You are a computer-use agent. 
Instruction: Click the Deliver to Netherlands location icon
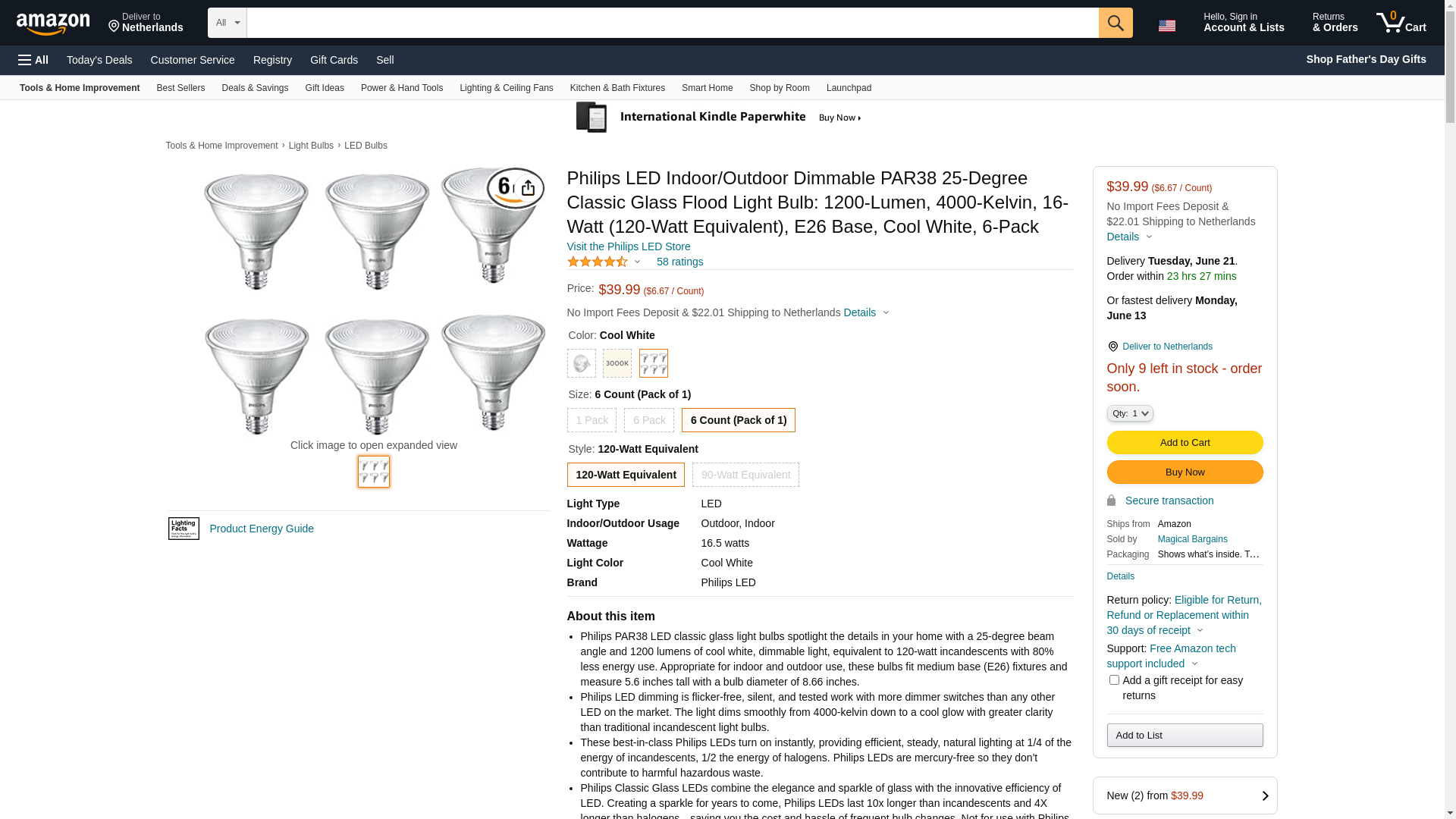tap(1112, 347)
